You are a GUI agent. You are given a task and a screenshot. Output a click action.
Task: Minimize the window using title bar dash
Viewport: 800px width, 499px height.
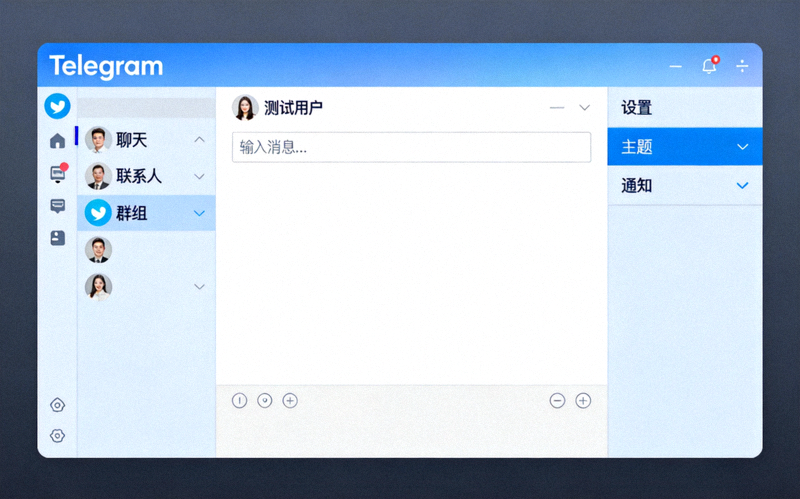676,66
